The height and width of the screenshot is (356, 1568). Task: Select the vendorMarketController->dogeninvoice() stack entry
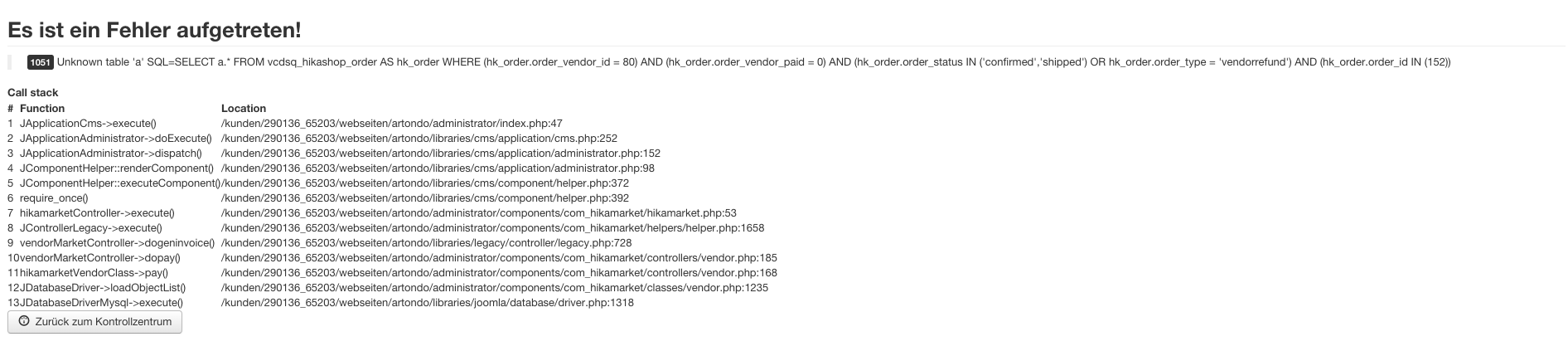tap(117, 243)
